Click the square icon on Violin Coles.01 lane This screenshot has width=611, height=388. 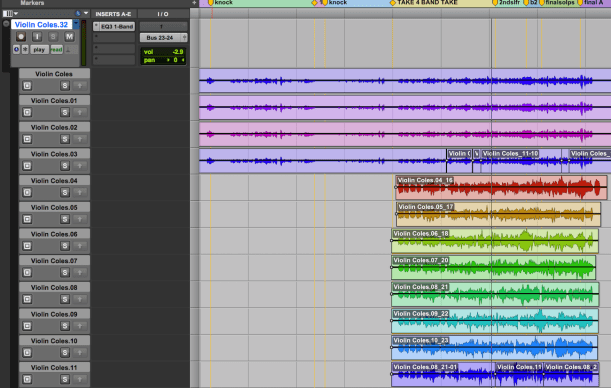[27, 113]
